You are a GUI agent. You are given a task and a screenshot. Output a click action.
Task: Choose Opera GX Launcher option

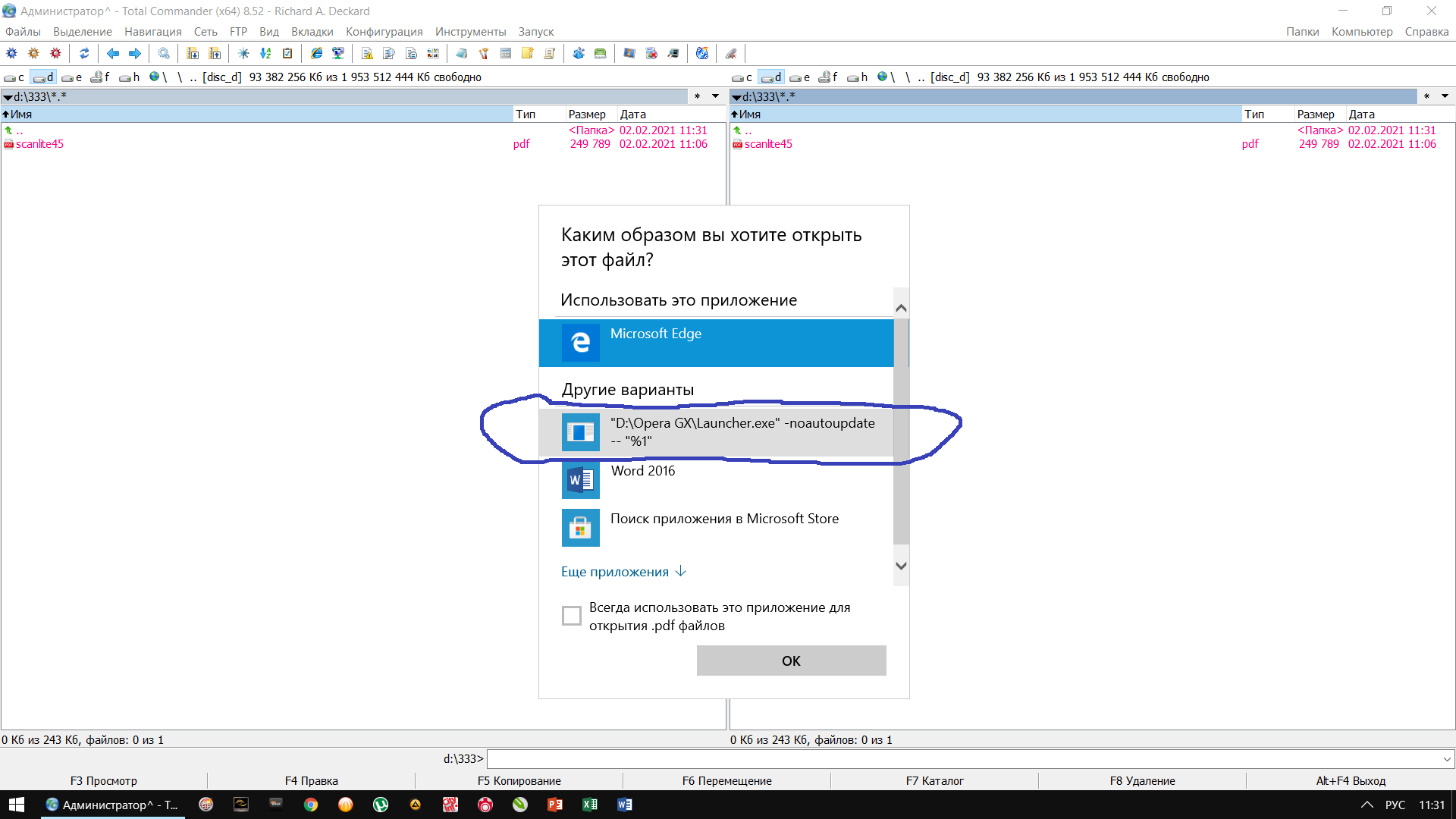pos(716,432)
